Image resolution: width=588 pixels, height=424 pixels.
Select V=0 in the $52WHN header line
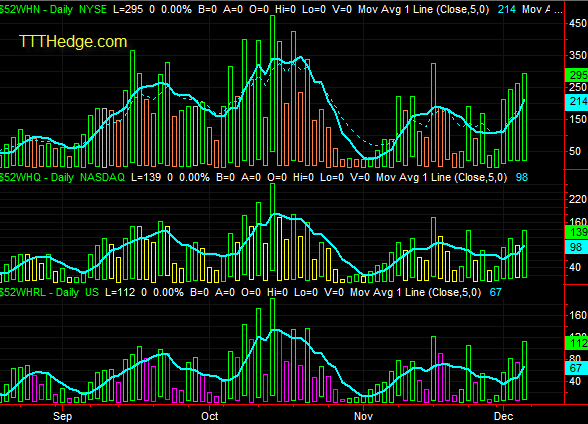click(x=342, y=9)
